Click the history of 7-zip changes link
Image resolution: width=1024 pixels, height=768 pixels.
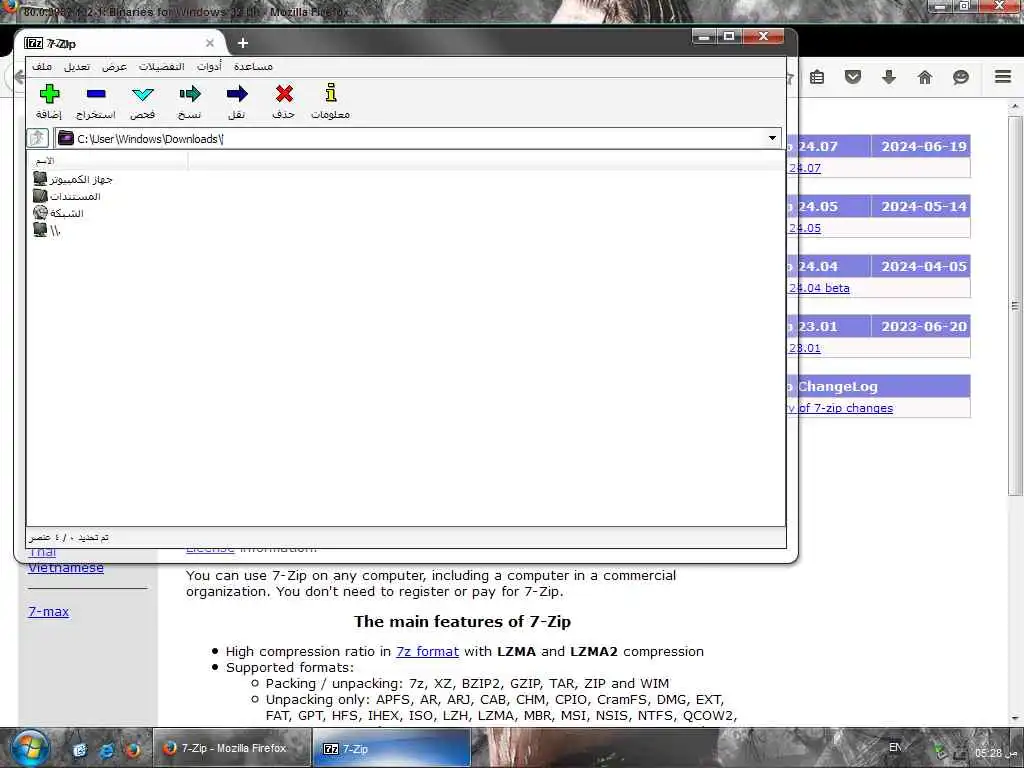840,408
